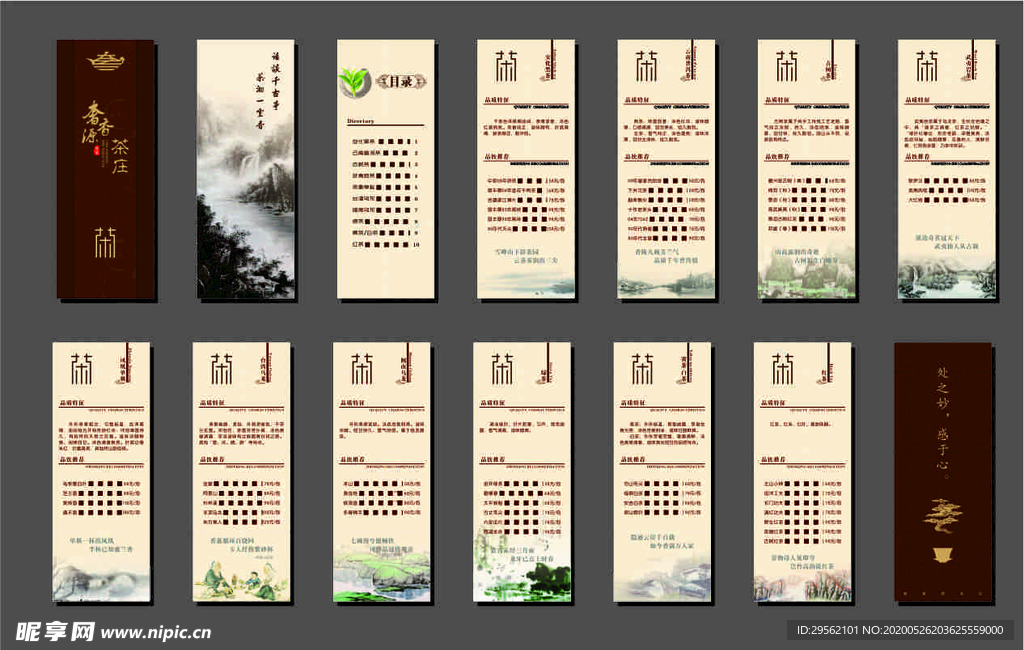Click the 茶 logo on the misty ink-wash panel
The image size is (1024, 650).
[505, 66]
